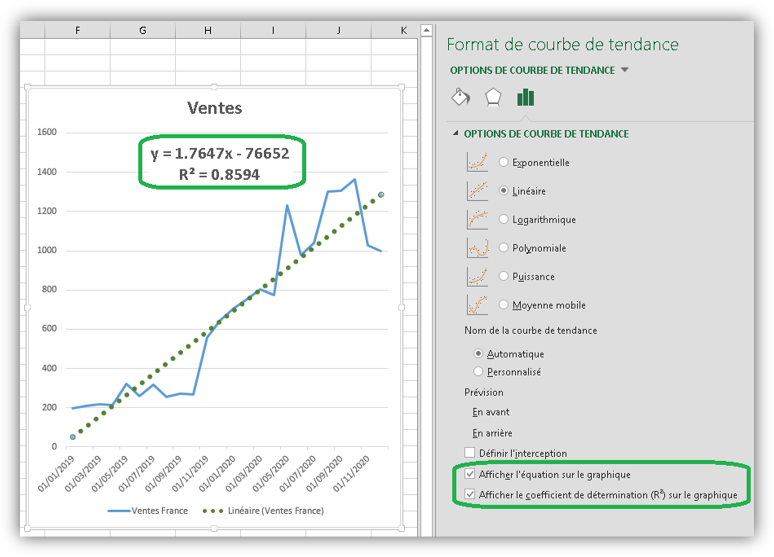Click the Exponentielle trendline preview icon

pyautogui.click(x=477, y=162)
